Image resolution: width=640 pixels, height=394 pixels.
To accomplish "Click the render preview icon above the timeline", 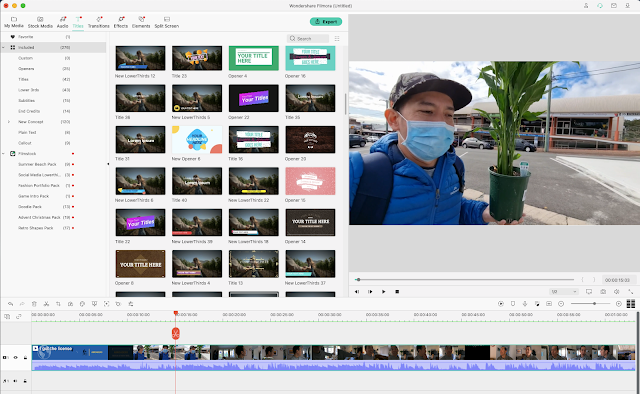I will coord(501,304).
